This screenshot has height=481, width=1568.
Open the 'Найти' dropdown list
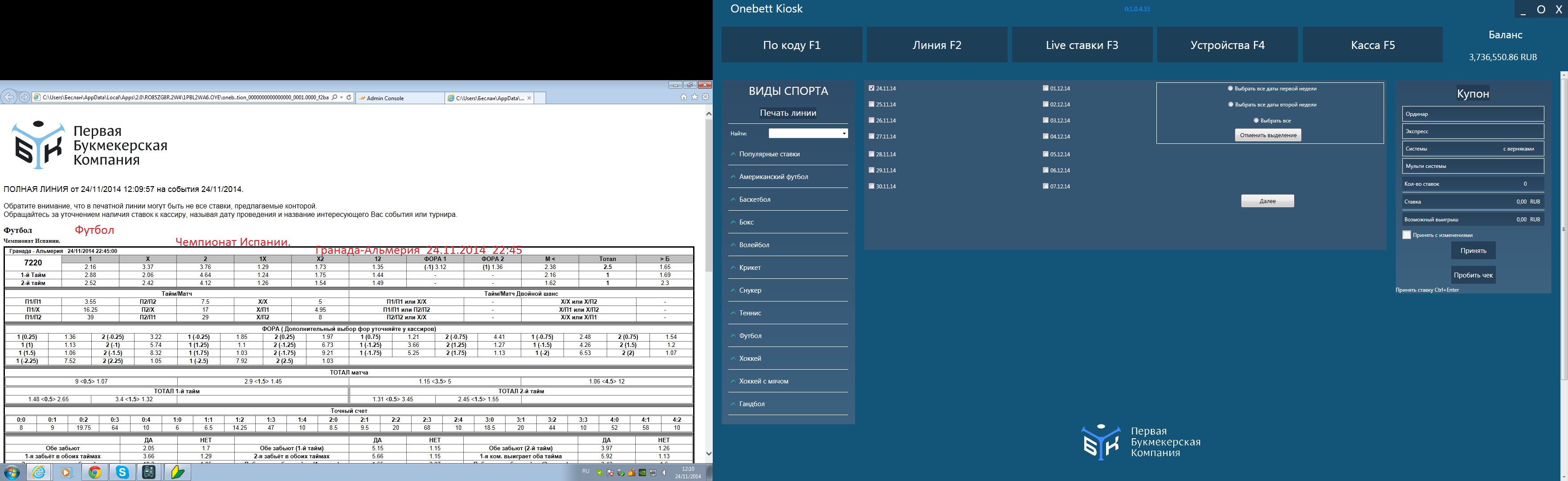tap(844, 133)
